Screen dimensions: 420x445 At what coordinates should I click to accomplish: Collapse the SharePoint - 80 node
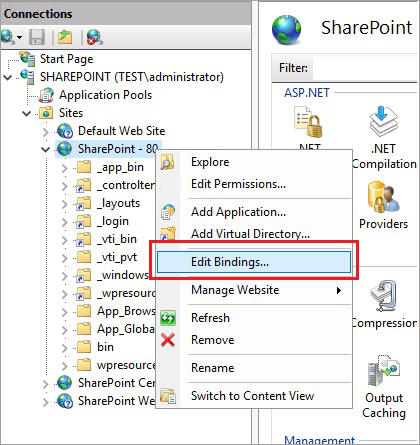(x=46, y=150)
